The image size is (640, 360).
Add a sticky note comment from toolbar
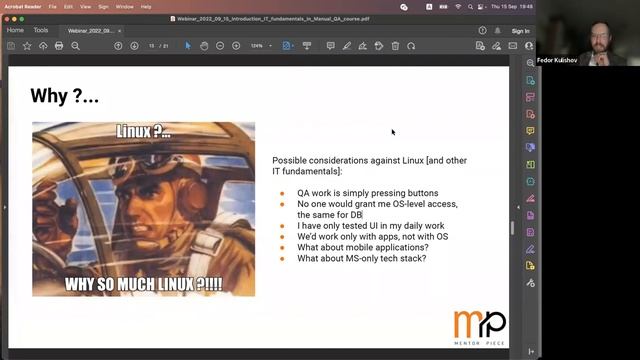pyautogui.click(x=331, y=46)
